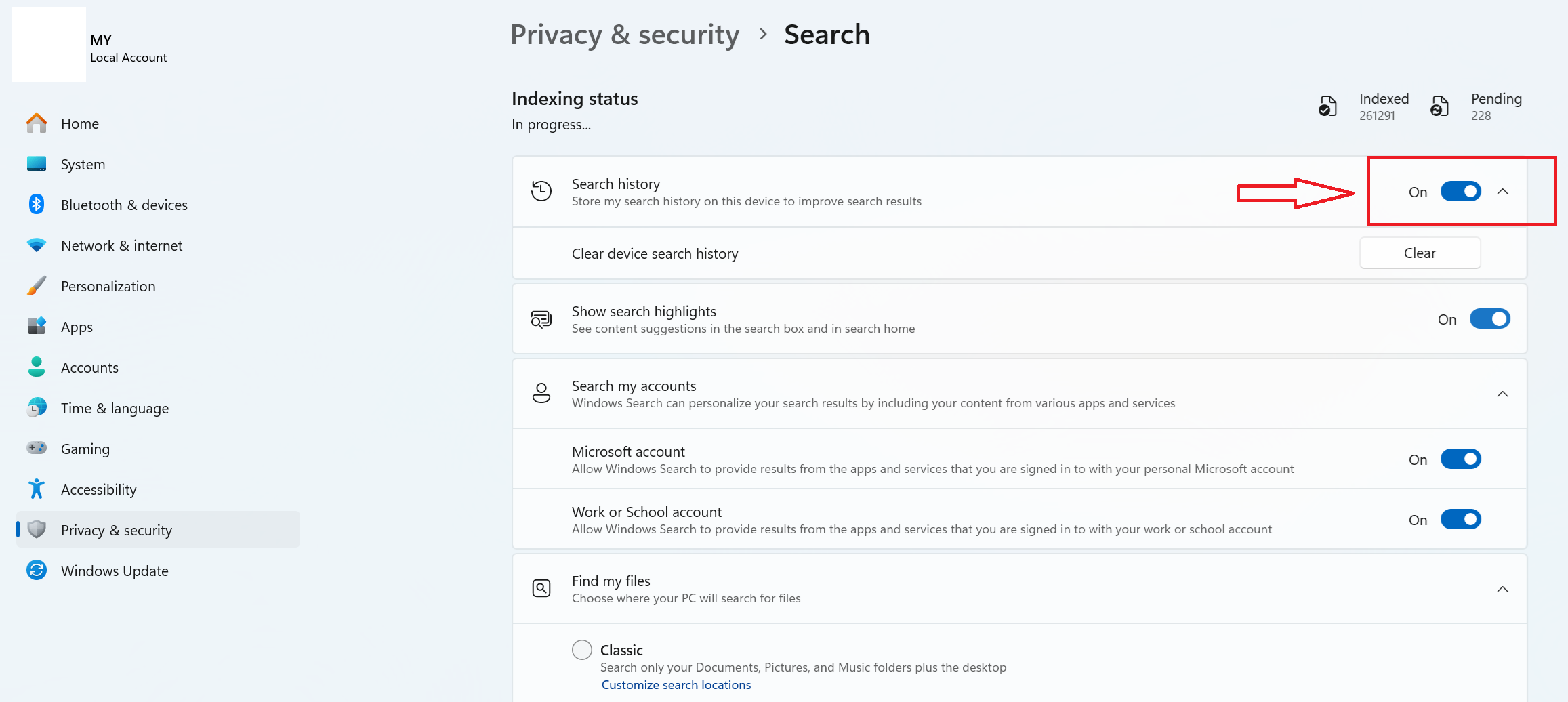Click the Accessibility figure icon

[37, 489]
